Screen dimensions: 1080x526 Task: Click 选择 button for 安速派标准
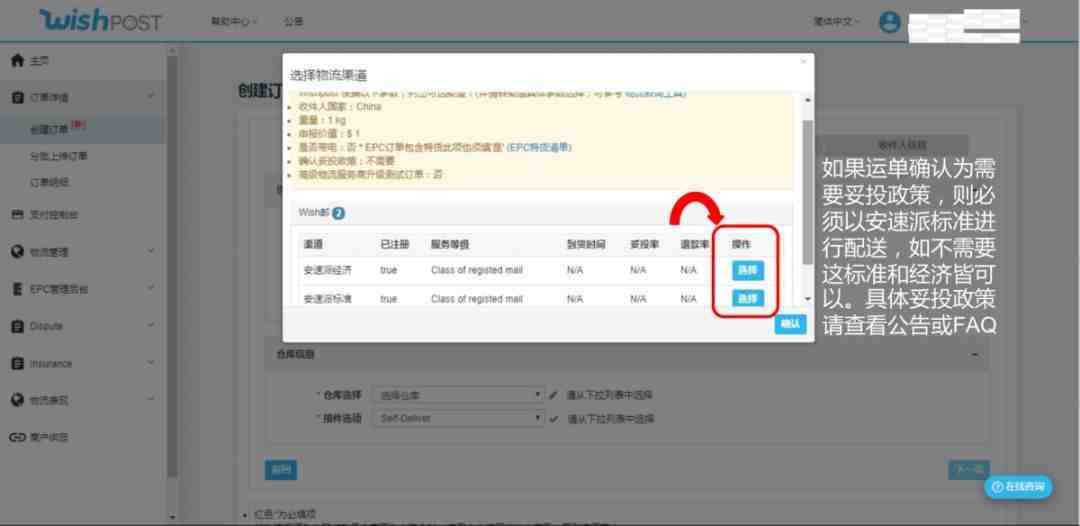click(x=747, y=298)
